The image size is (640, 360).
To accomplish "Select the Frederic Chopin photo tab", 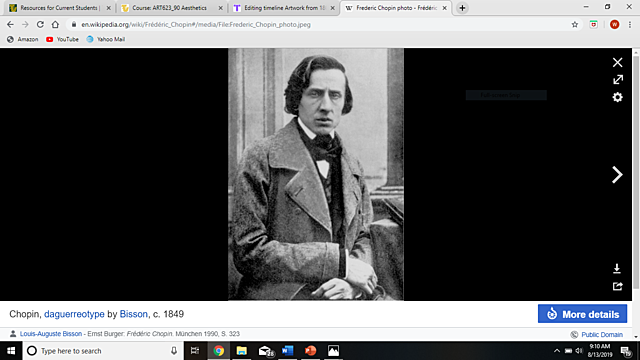I will tap(396, 8).
